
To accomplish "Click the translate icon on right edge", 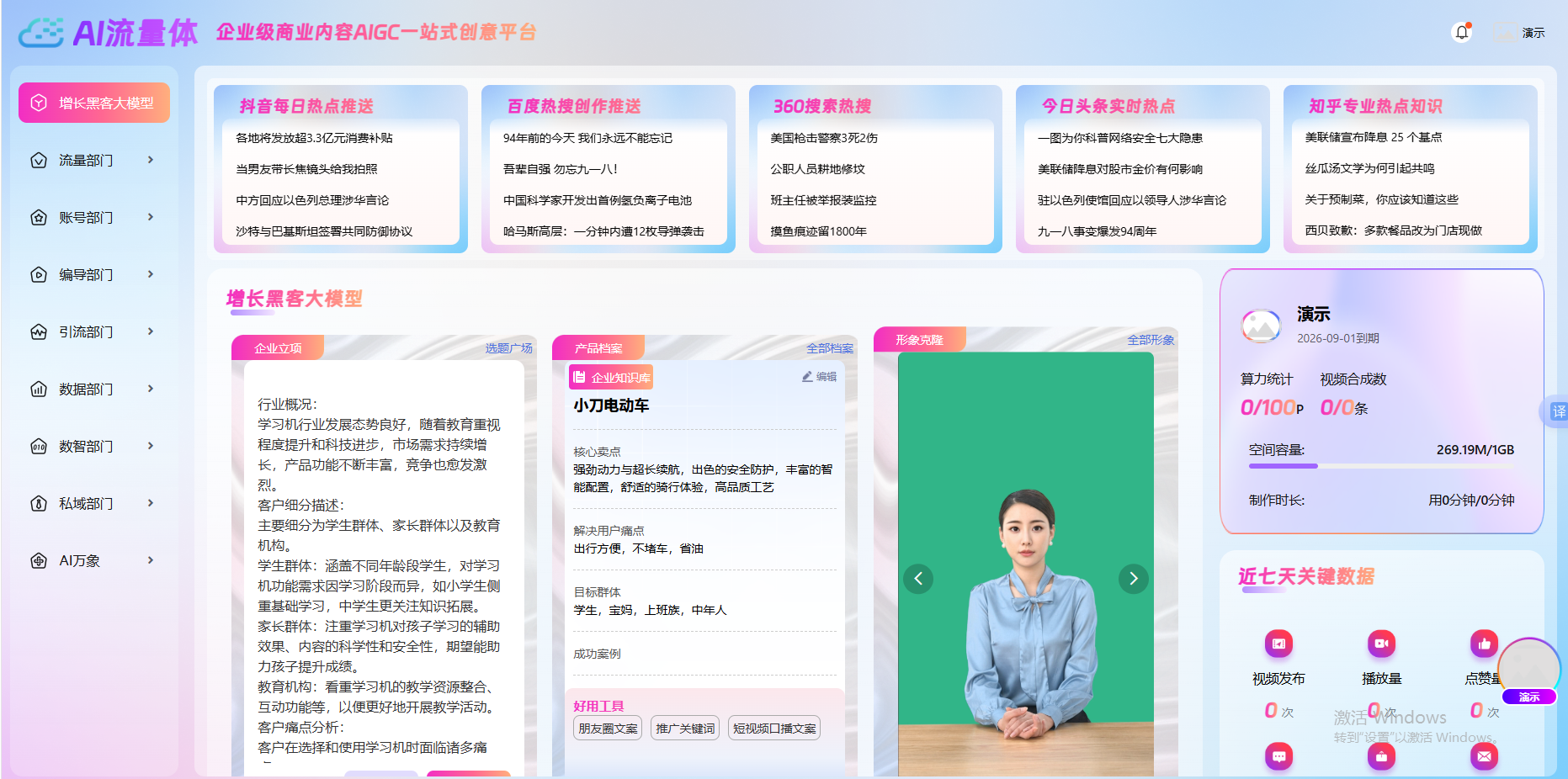I will click(x=1558, y=411).
